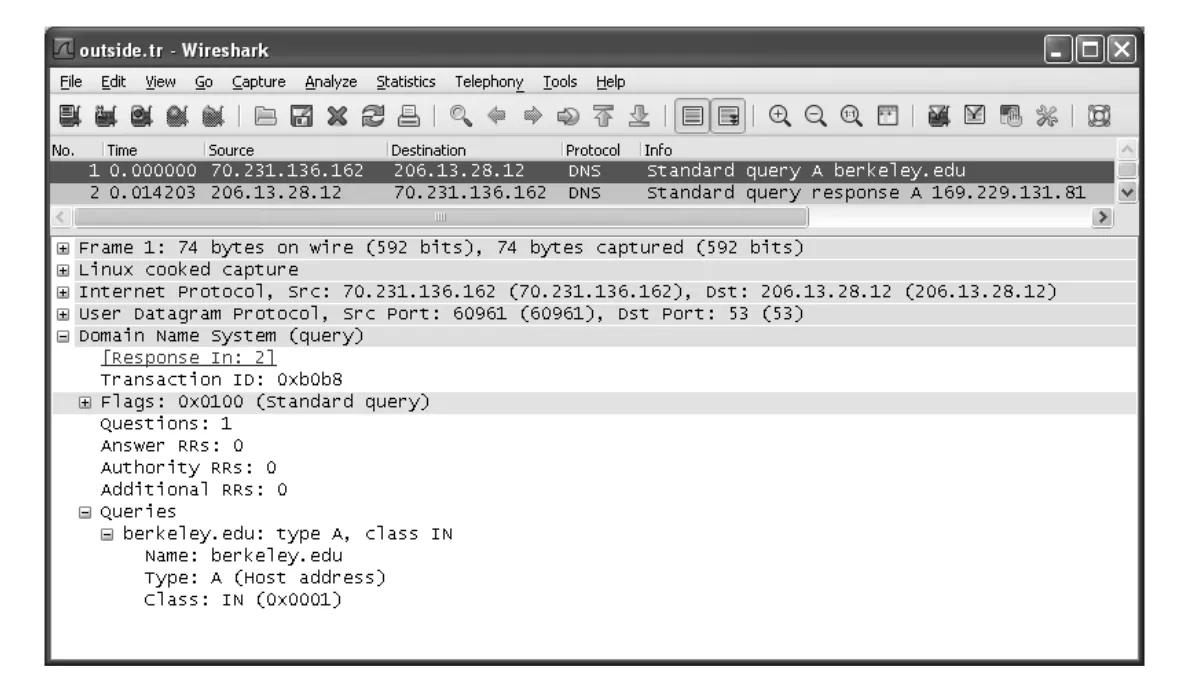Click horizontal scrollbar right arrow
The width and height of the screenshot is (1189, 682).
[x=1102, y=218]
